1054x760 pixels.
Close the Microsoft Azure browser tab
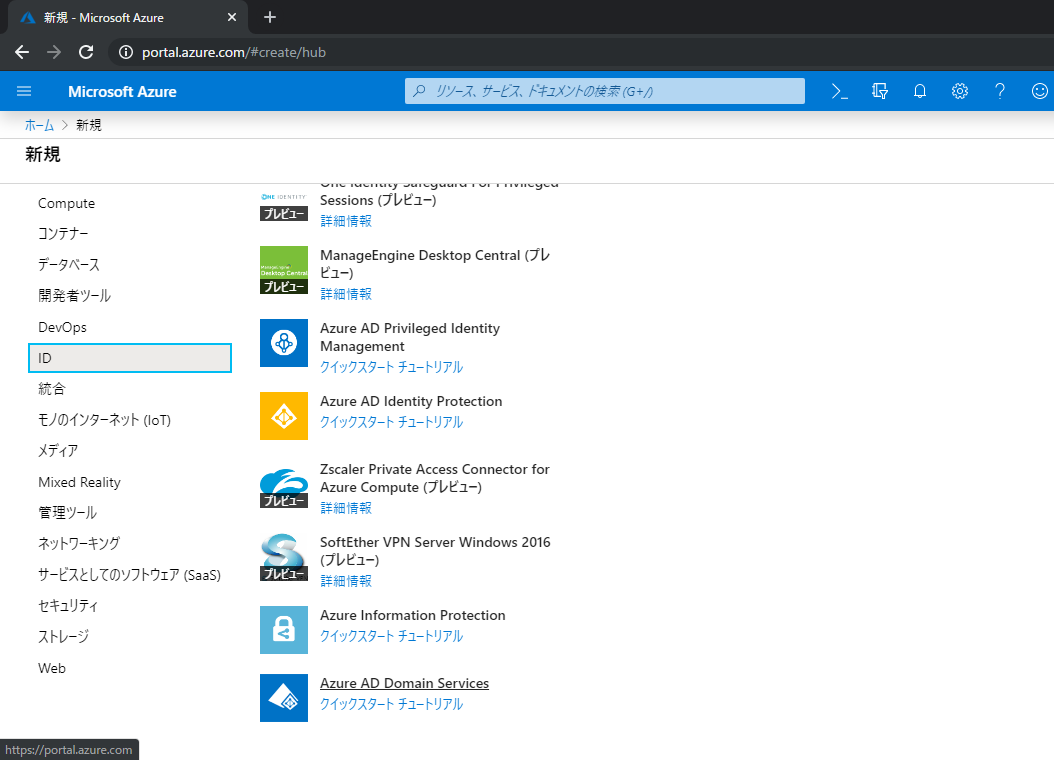[232, 17]
